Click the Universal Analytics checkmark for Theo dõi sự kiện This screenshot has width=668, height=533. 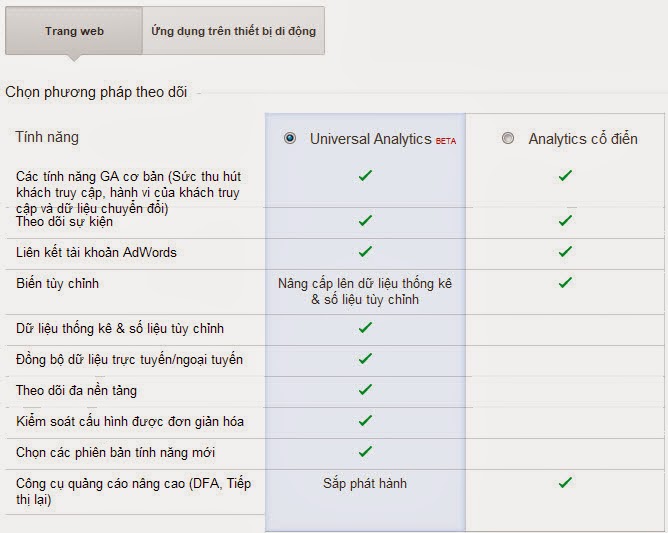click(x=365, y=220)
